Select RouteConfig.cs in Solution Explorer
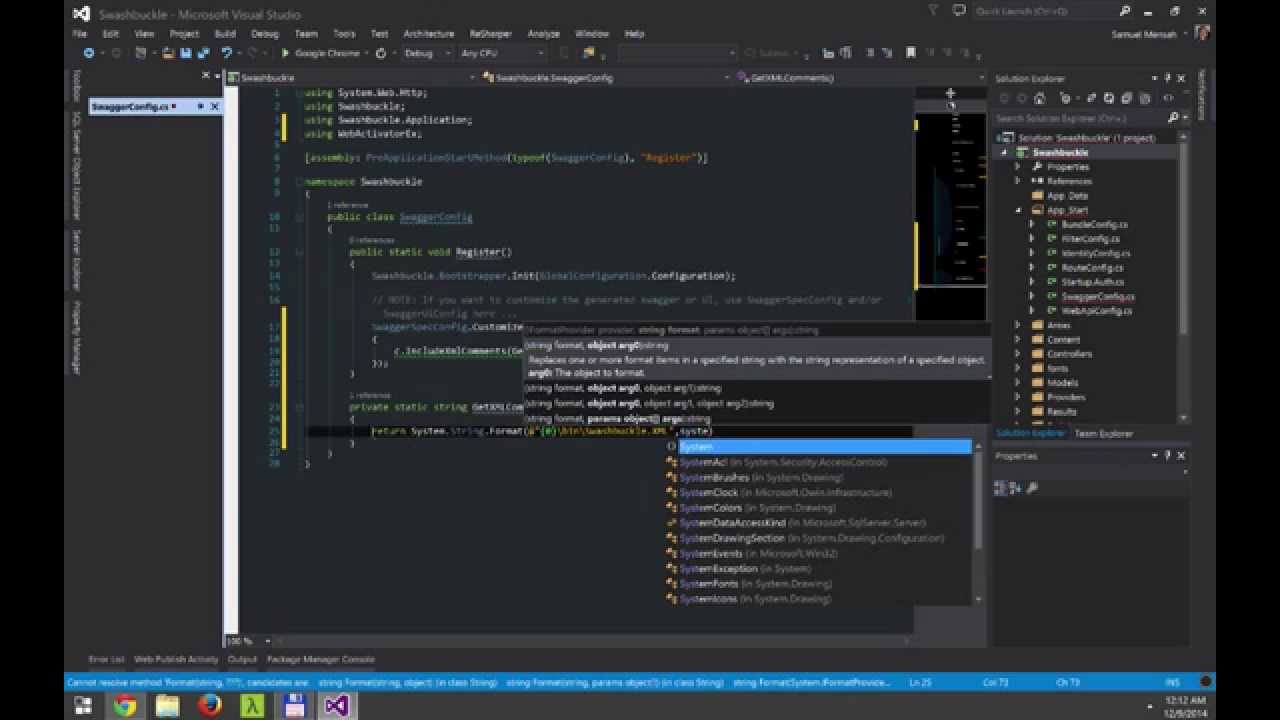The image size is (1280, 720). 1092,268
